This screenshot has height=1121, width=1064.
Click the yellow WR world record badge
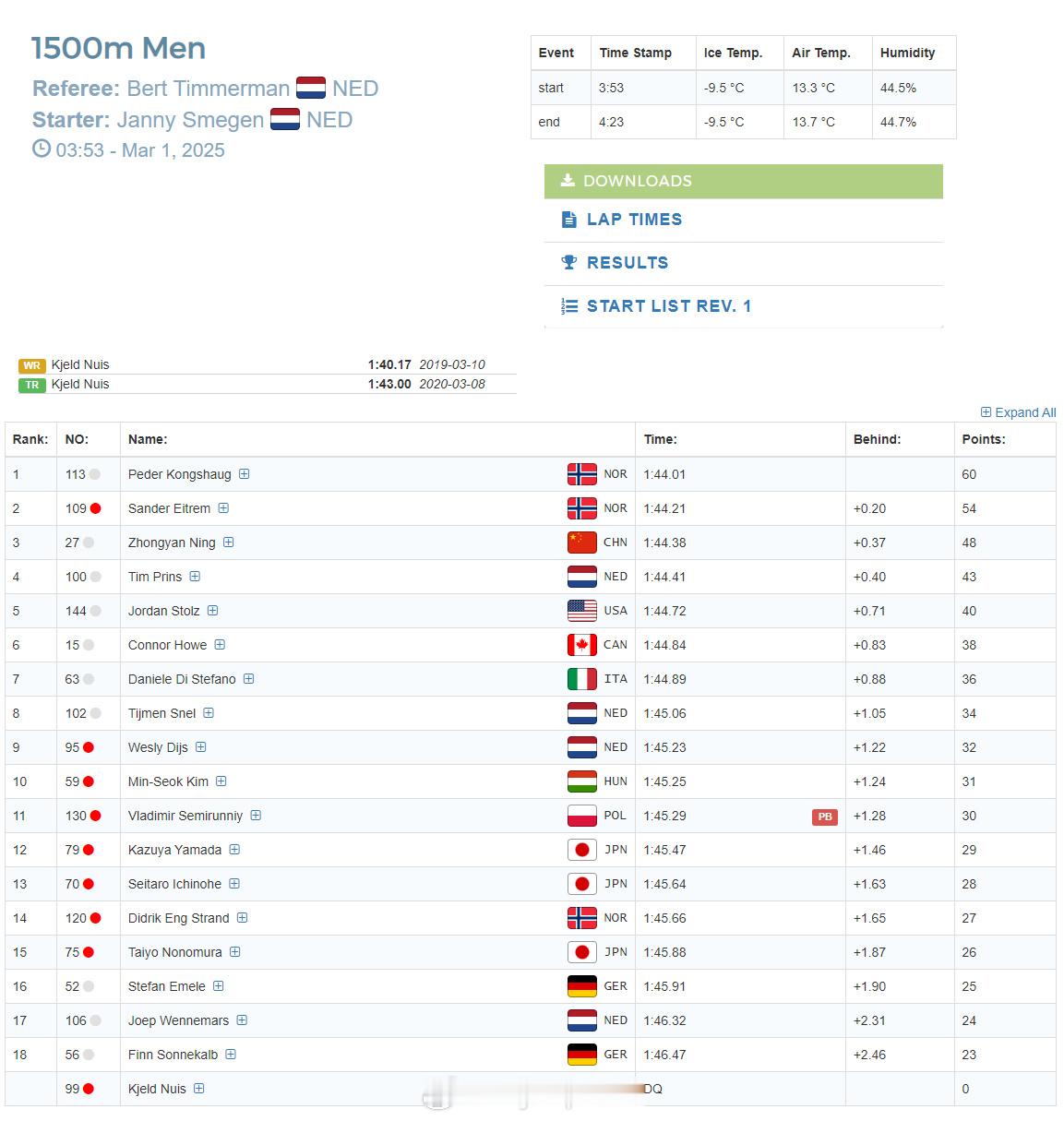pyautogui.click(x=32, y=365)
